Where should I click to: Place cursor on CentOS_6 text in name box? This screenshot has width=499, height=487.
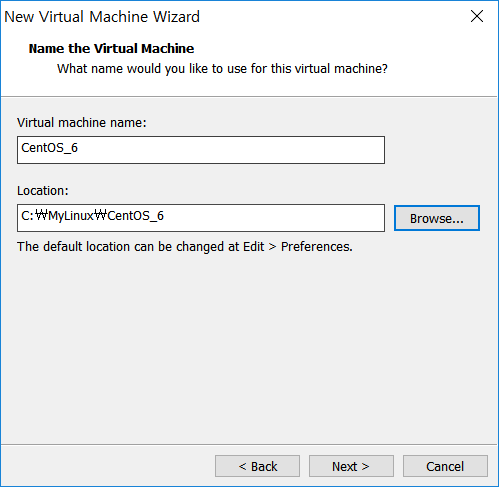pos(49,148)
